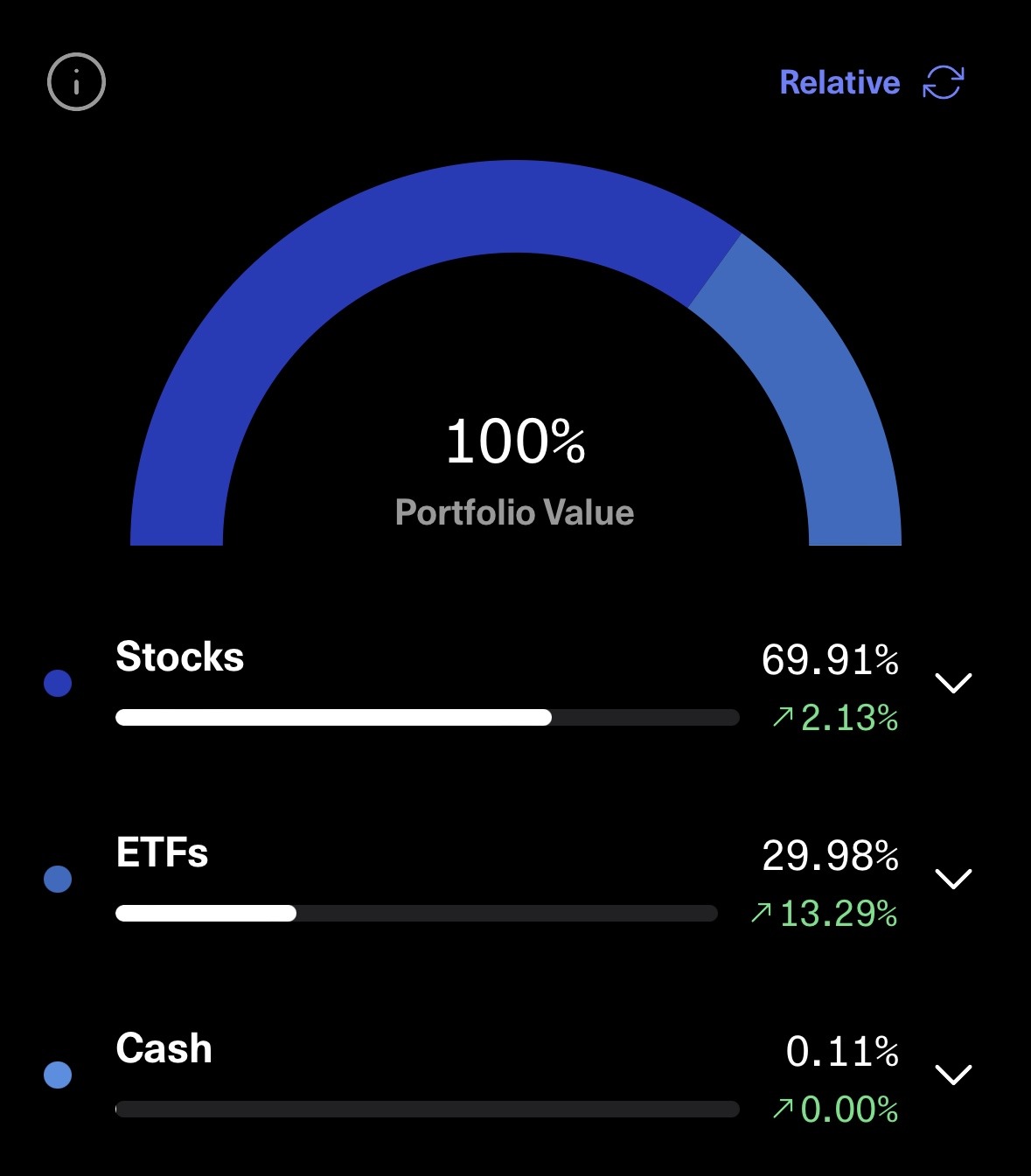Expand the Cash category chevron
1031x1176 pixels.
pyautogui.click(x=953, y=1075)
